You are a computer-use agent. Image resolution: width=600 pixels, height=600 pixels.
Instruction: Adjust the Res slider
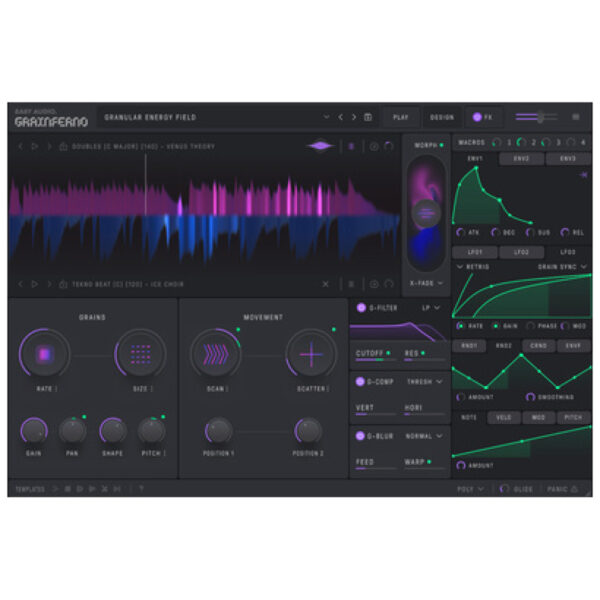tap(425, 360)
